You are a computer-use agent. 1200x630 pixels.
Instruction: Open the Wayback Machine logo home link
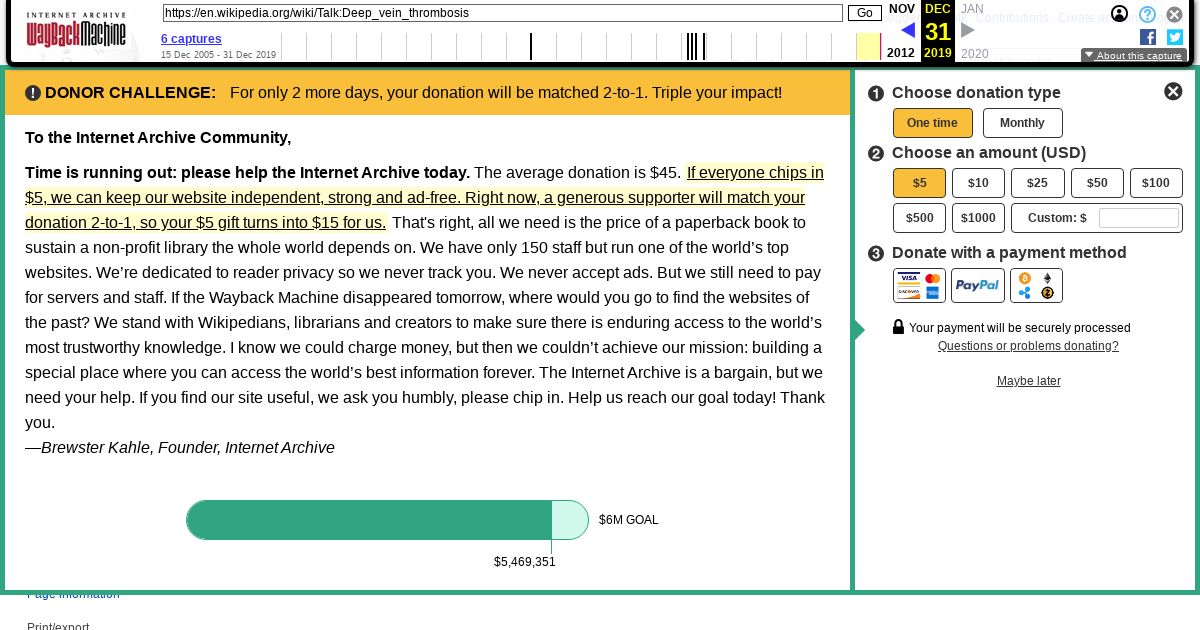tap(76, 30)
